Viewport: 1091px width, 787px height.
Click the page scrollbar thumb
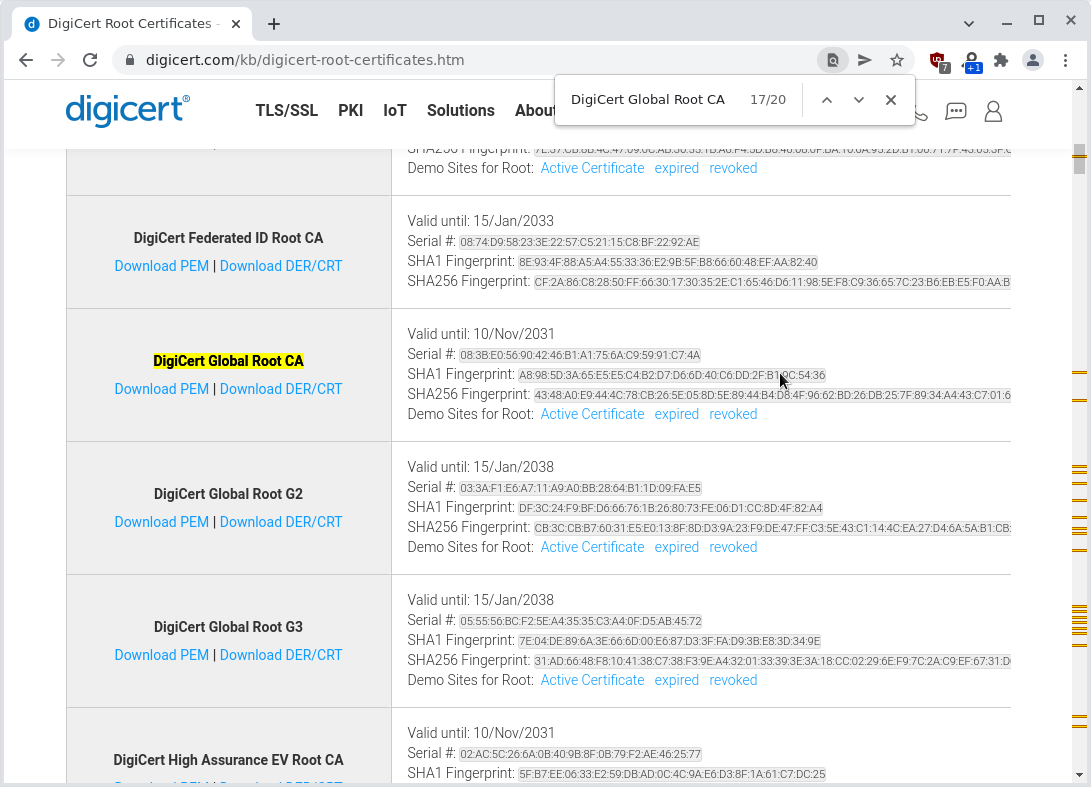(1079, 159)
